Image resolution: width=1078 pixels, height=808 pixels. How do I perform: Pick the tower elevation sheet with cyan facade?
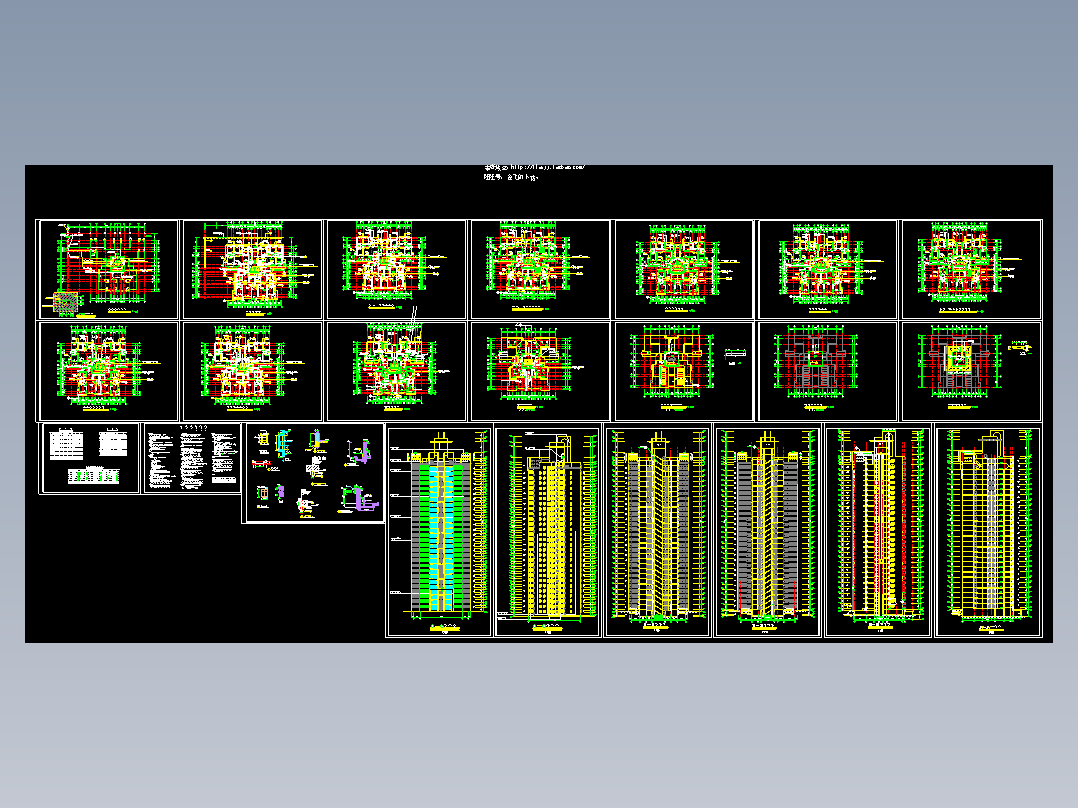point(439,532)
